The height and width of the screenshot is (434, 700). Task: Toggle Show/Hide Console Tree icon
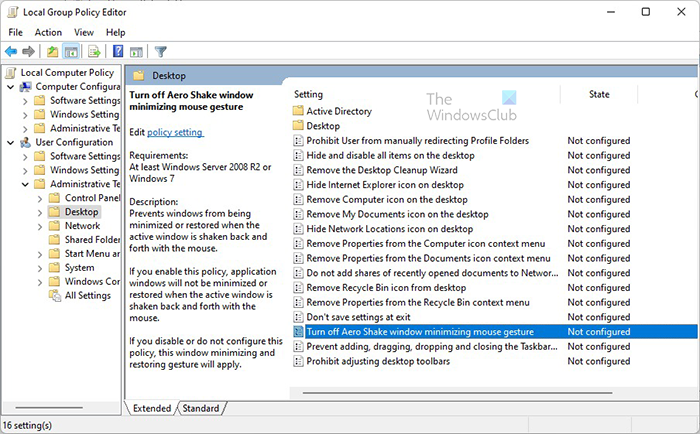[71, 52]
